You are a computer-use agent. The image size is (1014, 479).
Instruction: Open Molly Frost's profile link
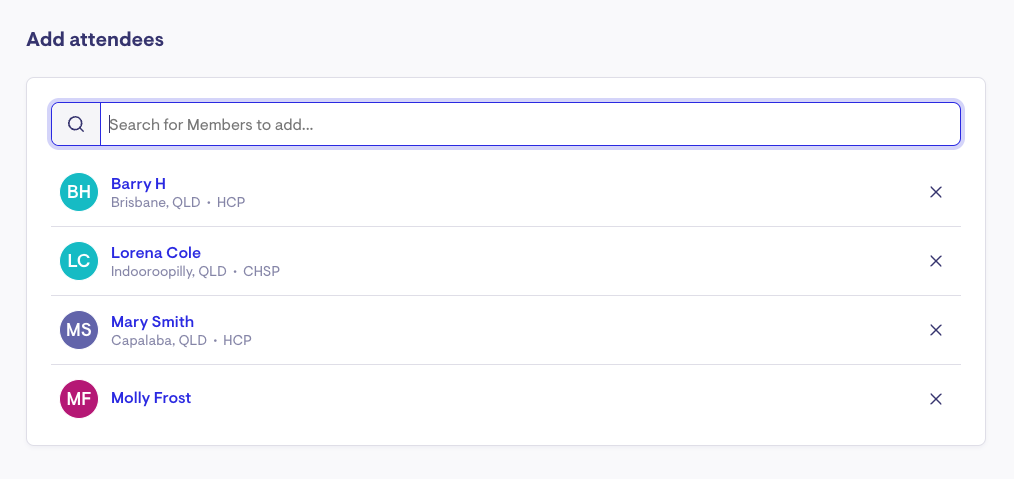151,398
